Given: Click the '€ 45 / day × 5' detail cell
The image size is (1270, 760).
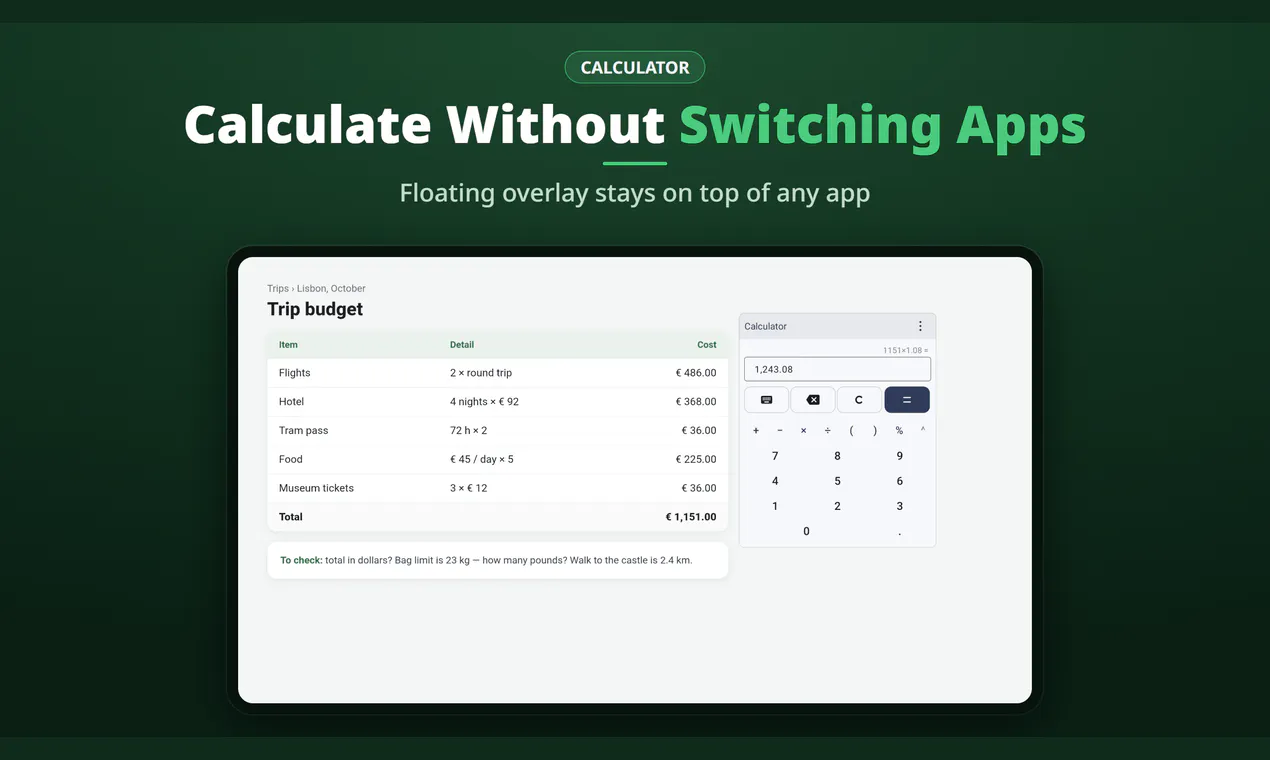Looking at the screenshot, I should pyautogui.click(x=482, y=460).
